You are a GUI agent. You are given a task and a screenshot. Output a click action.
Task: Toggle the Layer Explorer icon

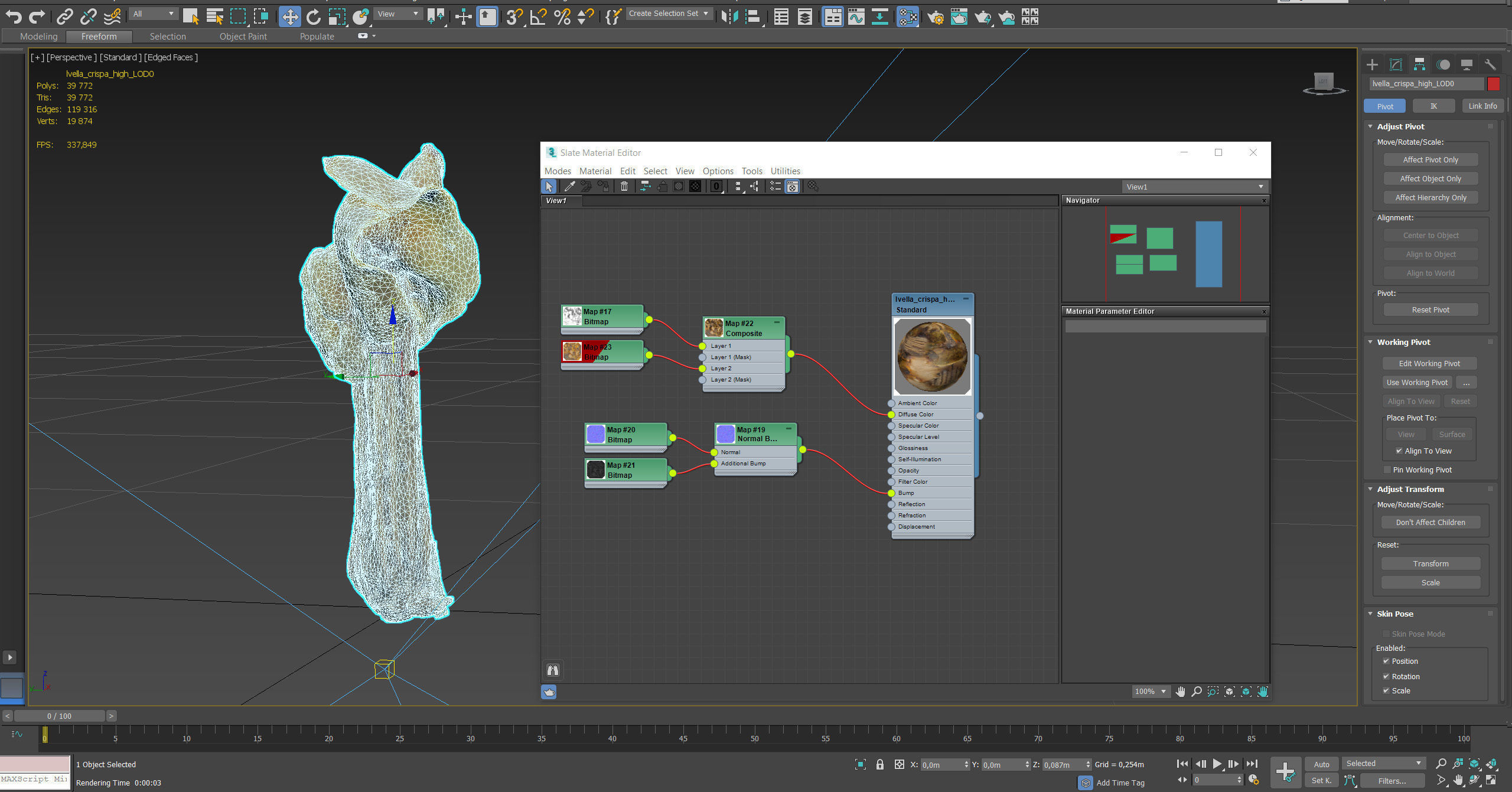(x=805, y=17)
